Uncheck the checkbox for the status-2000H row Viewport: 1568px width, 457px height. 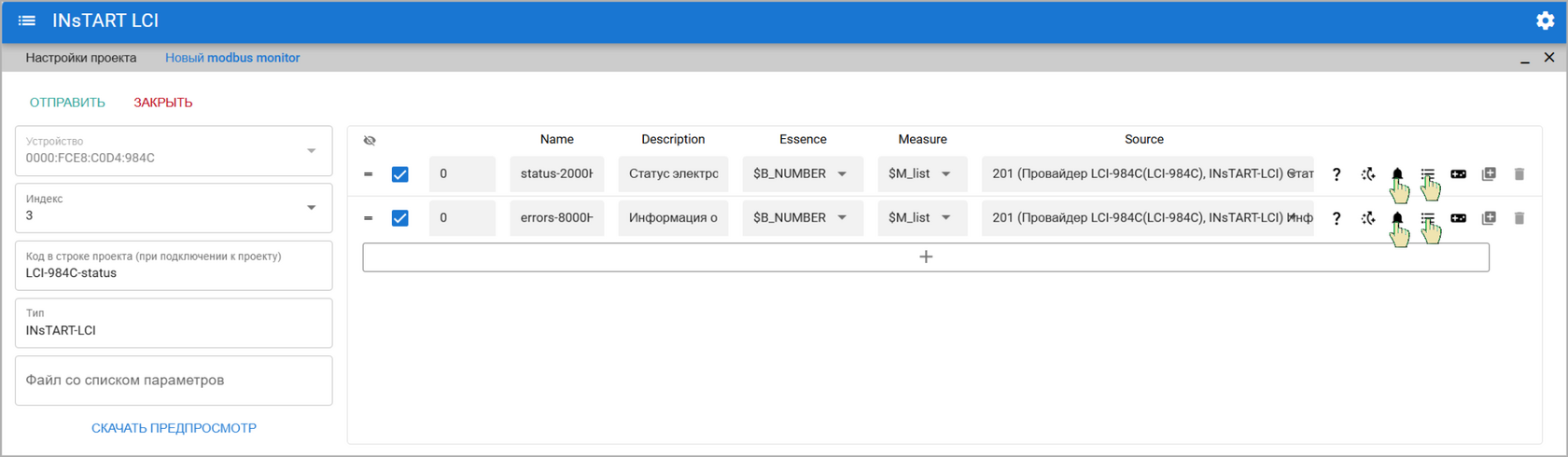pyautogui.click(x=400, y=174)
